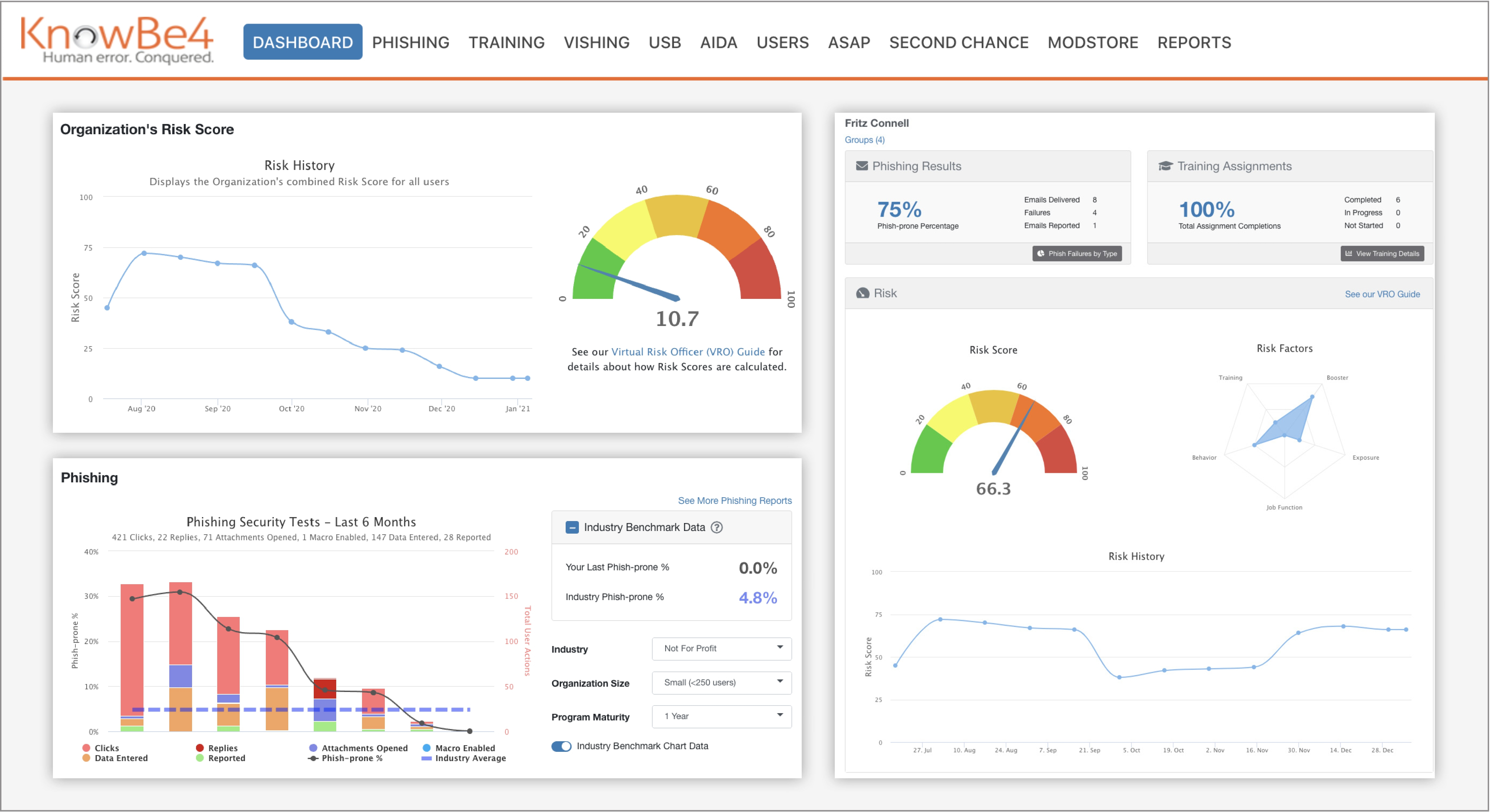Open the Industry dropdown showing Not For Profit
Viewport: 1493px width, 812px height.
coord(721,649)
